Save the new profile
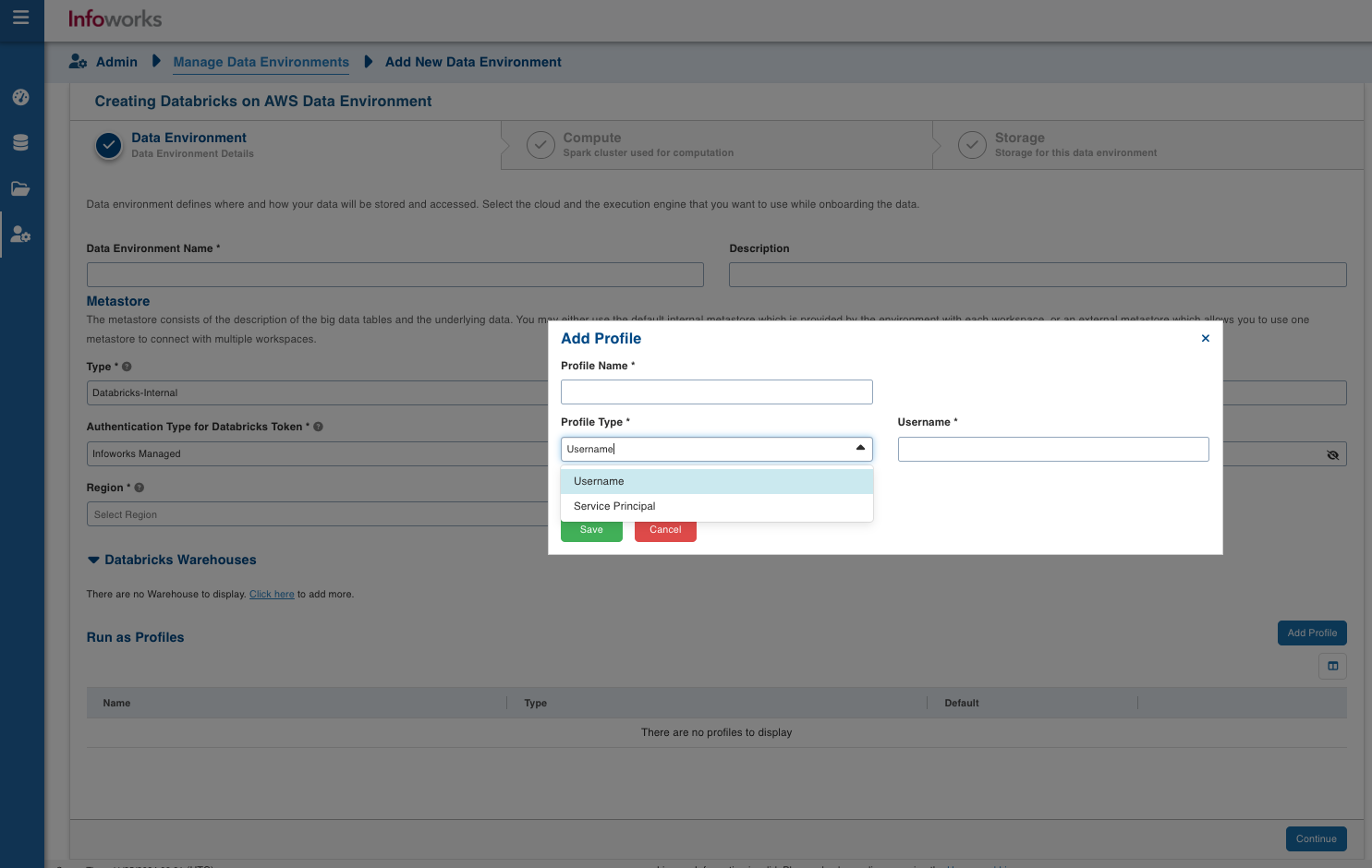The height and width of the screenshot is (868, 1372). [591, 530]
